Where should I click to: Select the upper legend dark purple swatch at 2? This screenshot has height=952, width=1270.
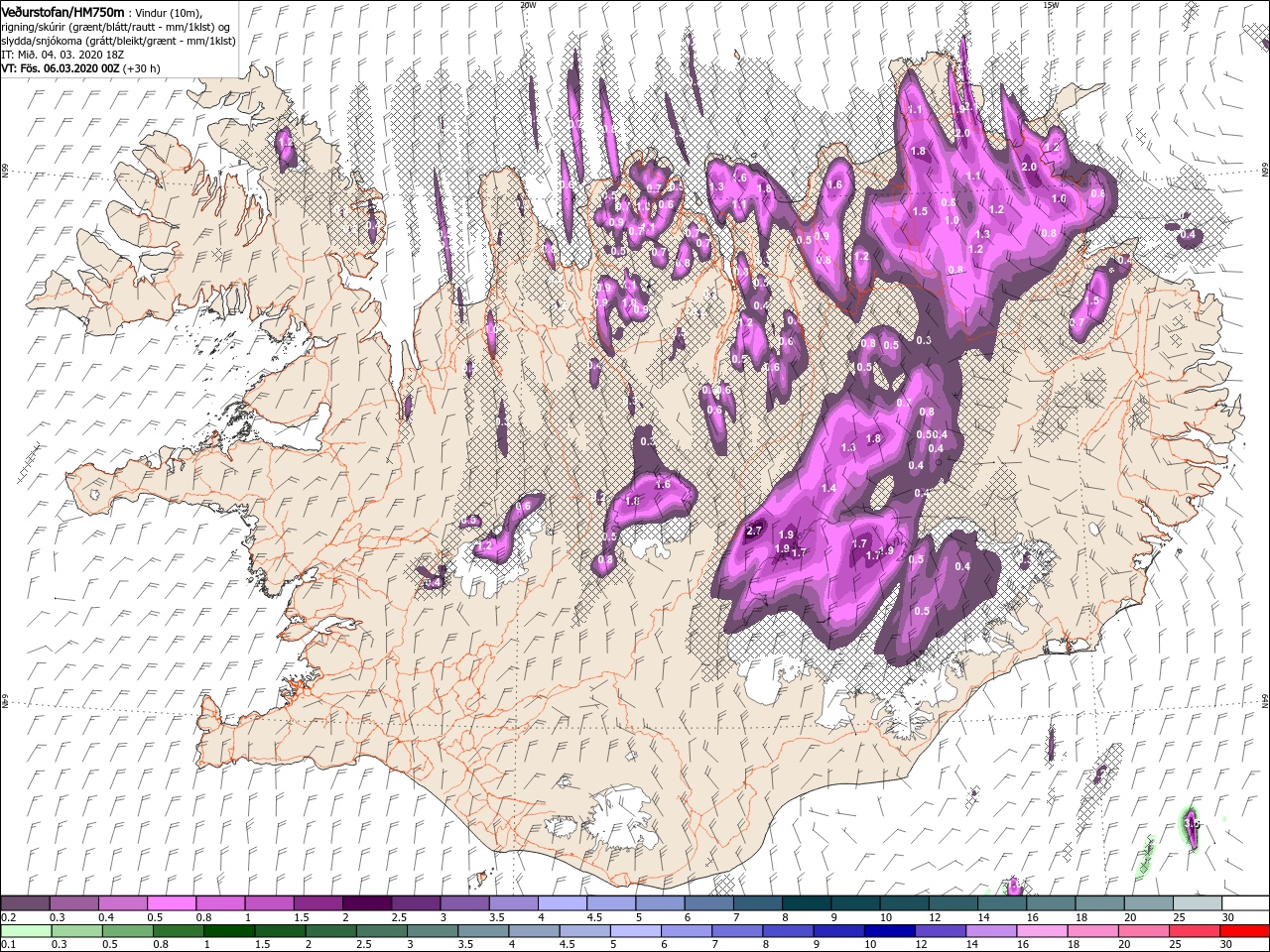coord(365,903)
